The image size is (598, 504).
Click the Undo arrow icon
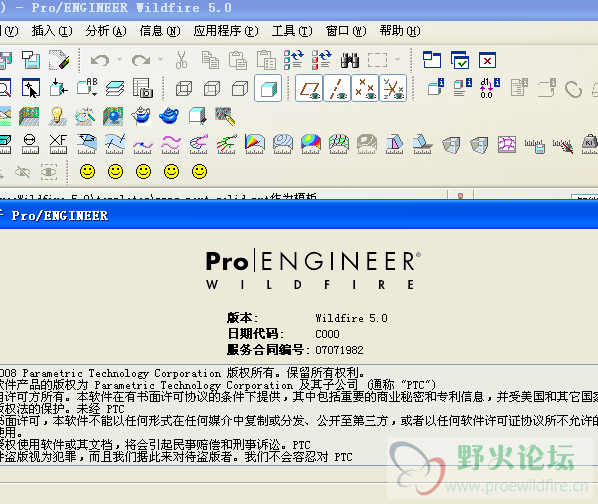click(x=100, y=60)
